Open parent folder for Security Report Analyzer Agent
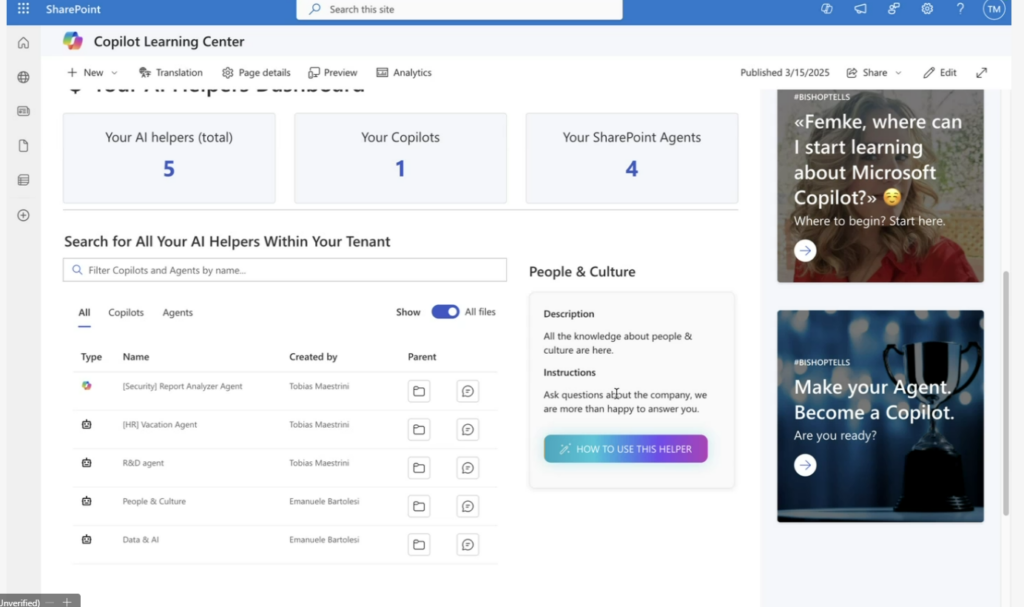The height and width of the screenshot is (607, 1024). [419, 391]
